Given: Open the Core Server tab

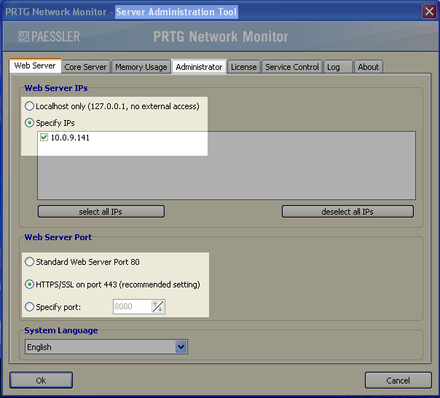Looking at the screenshot, I should tap(85, 67).
